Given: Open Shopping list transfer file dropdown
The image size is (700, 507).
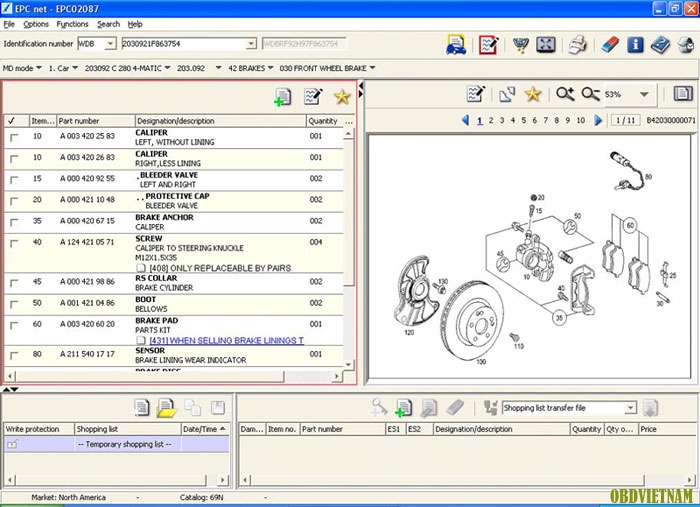Looking at the screenshot, I should [630, 408].
